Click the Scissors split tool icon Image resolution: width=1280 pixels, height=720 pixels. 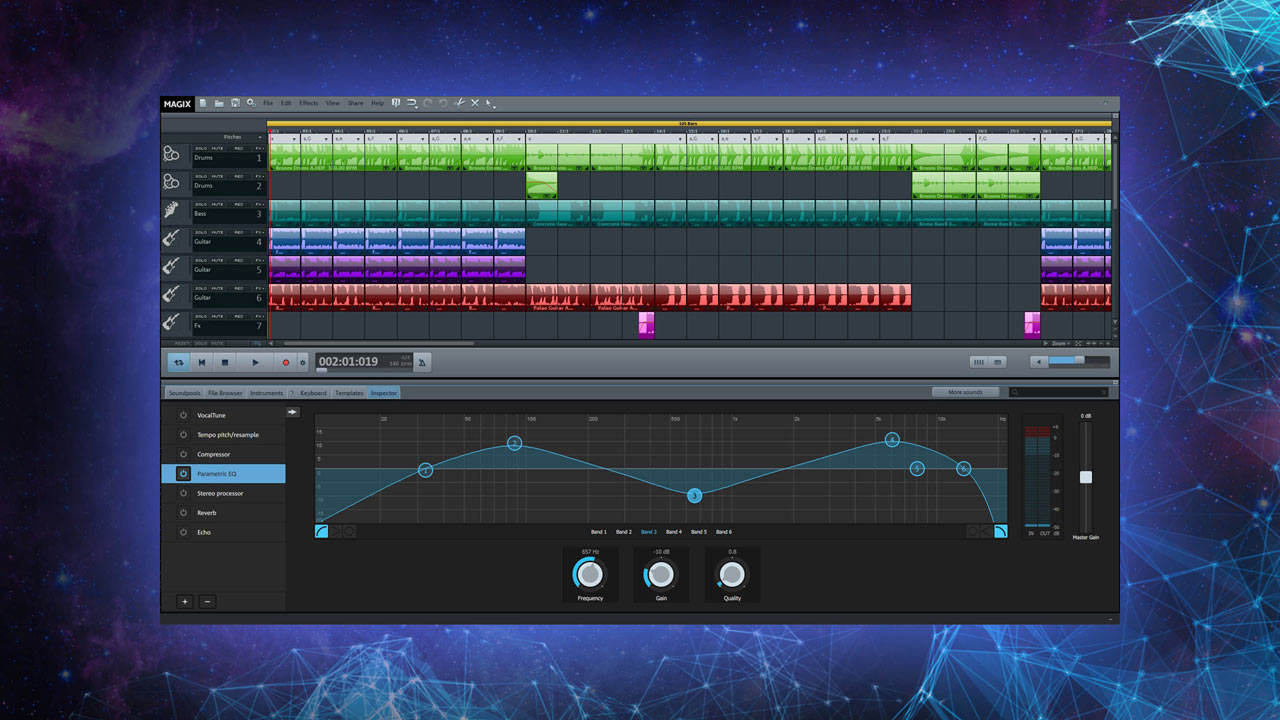pyautogui.click(x=461, y=103)
